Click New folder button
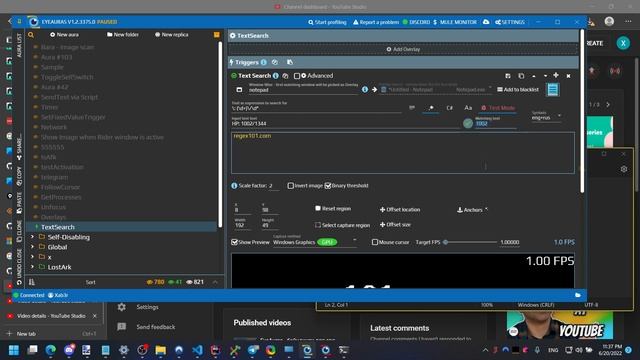 point(123,35)
